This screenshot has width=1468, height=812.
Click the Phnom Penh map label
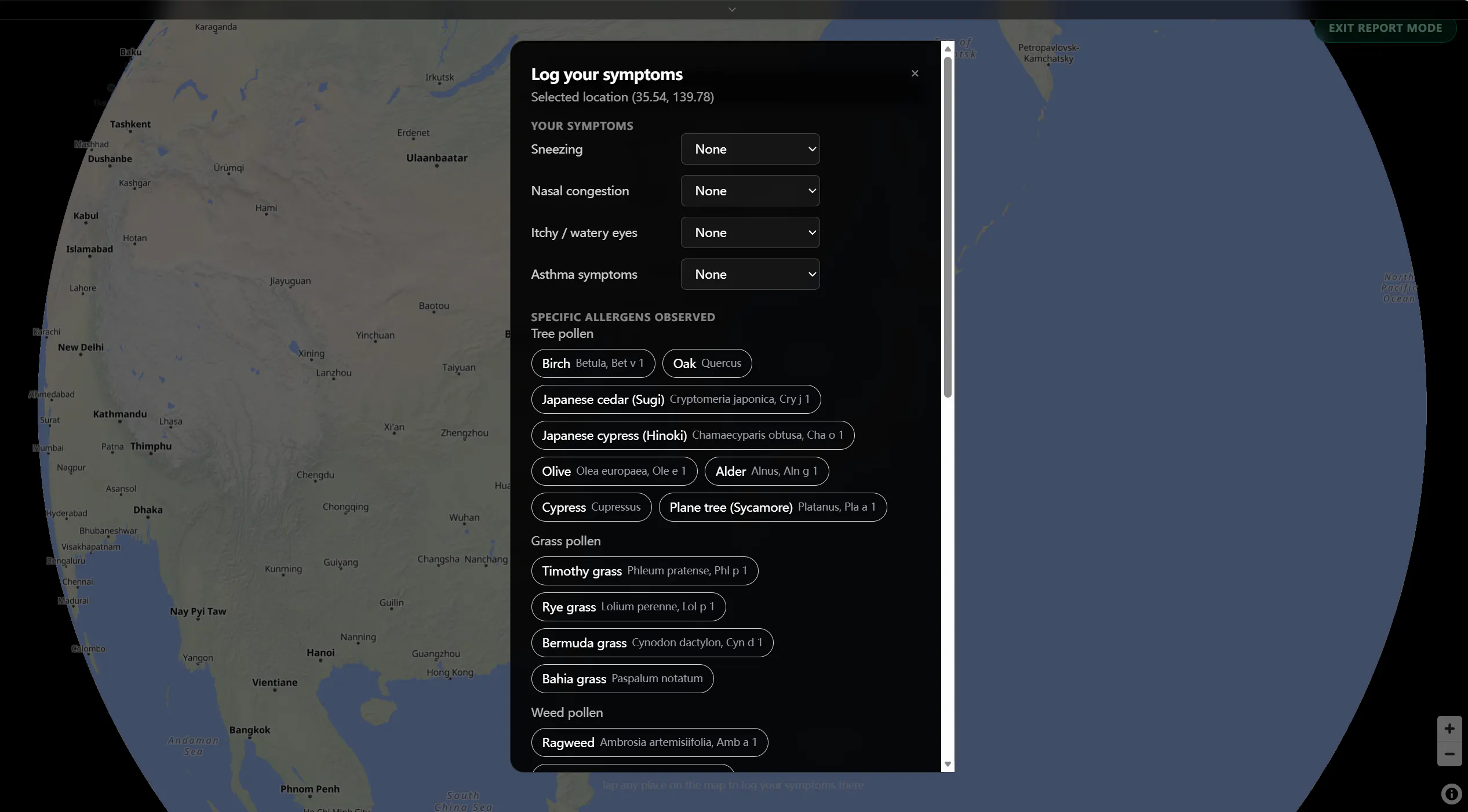309,789
